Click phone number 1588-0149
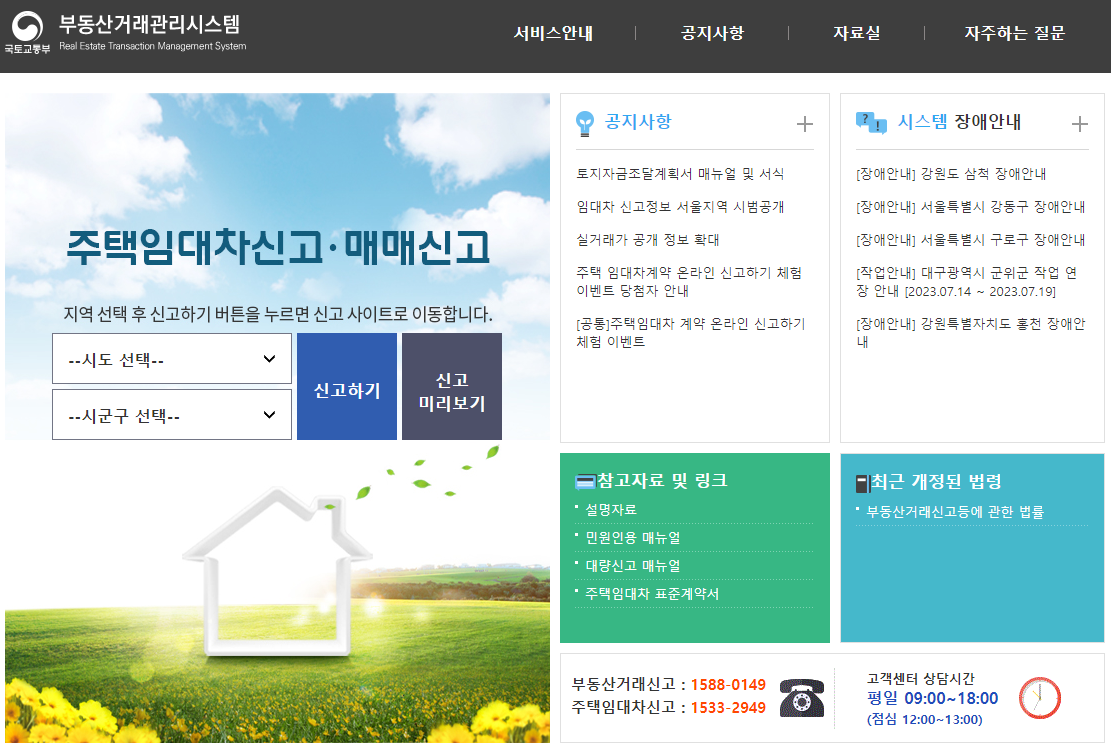Screen dimensions: 1111x749 [728, 685]
